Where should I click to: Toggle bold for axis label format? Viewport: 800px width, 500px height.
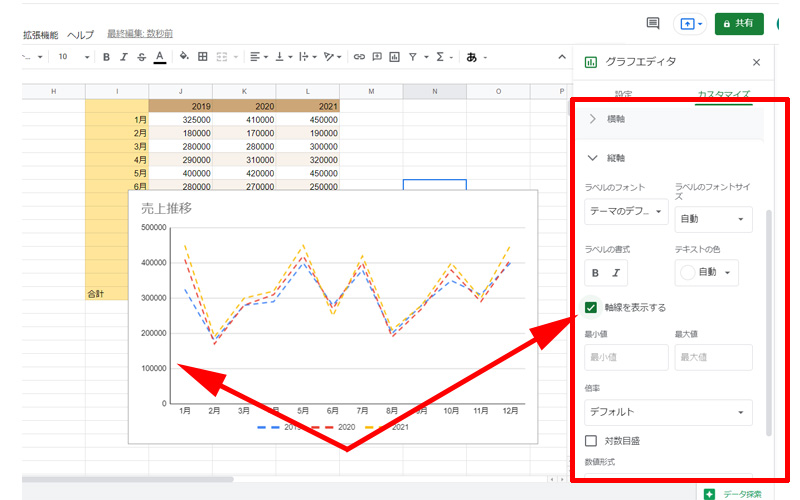click(597, 272)
